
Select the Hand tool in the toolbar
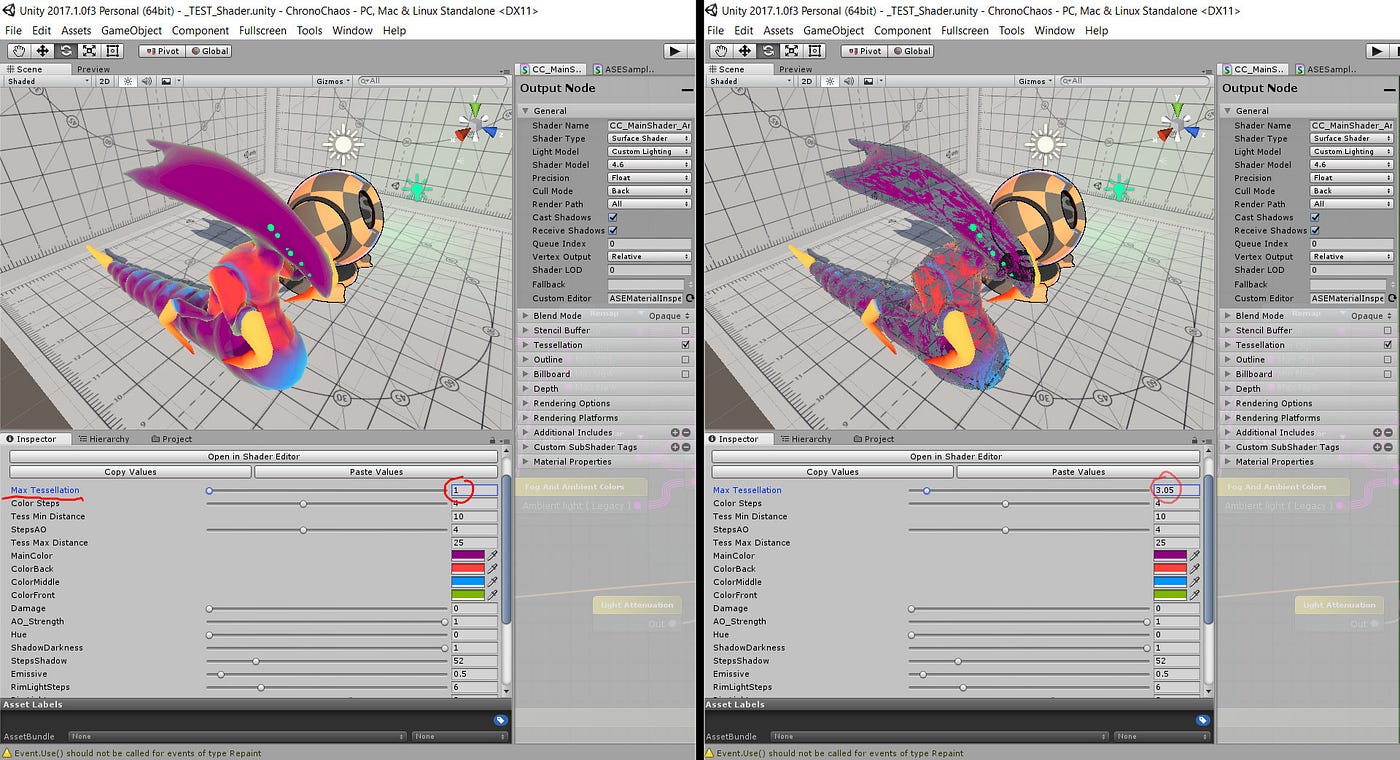pyautogui.click(x=17, y=50)
